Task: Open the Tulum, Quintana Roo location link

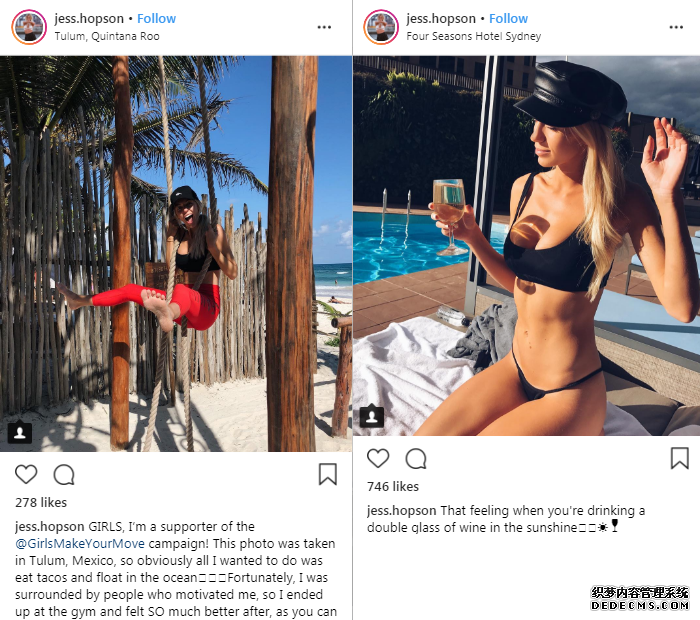Action: tap(107, 36)
